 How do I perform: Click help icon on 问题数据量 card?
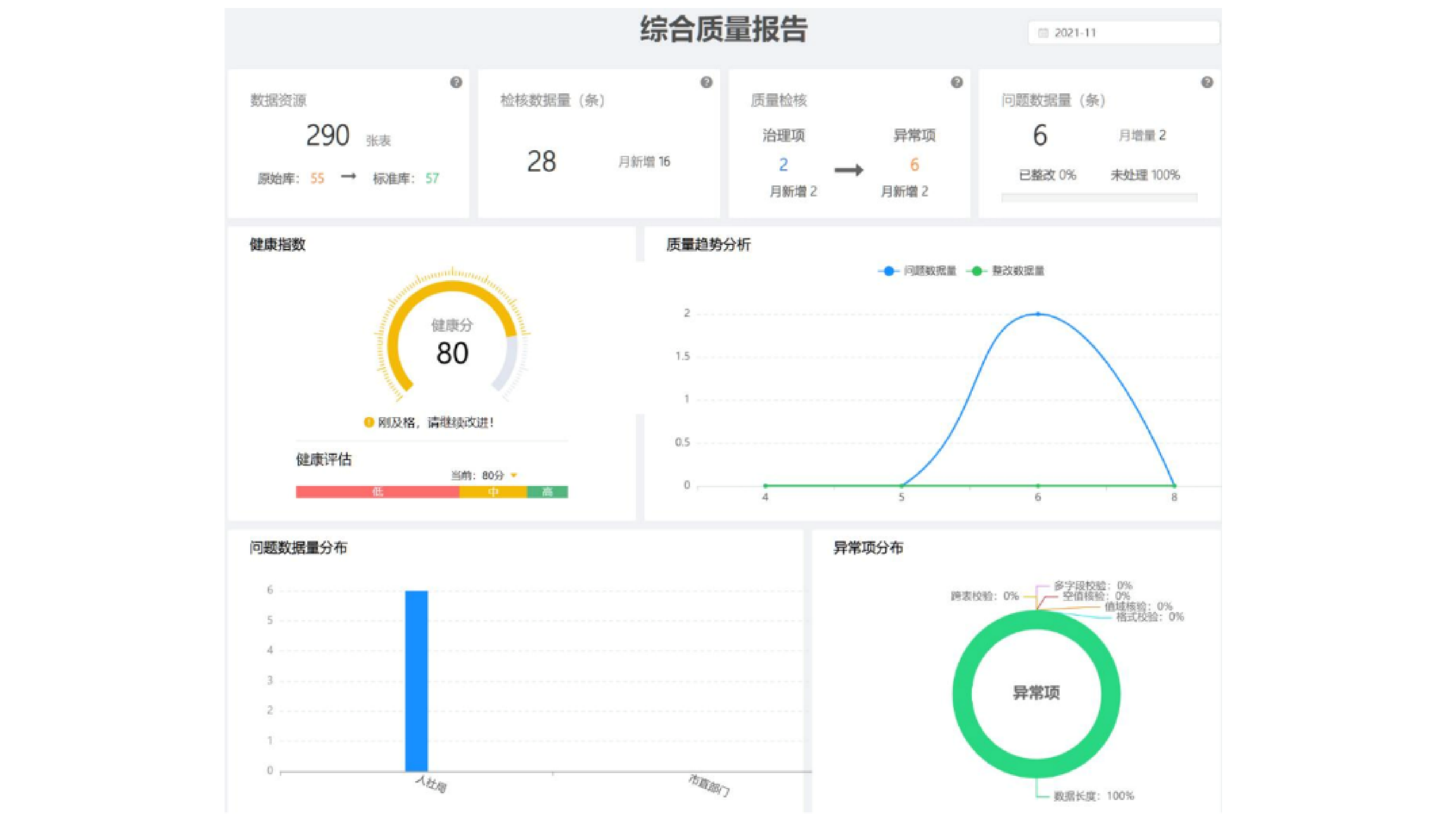click(x=1207, y=83)
